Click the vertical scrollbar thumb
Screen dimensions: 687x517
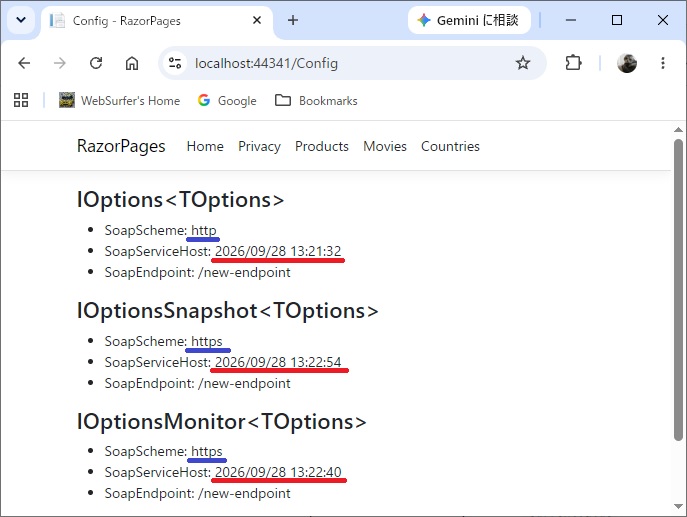pyautogui.click(x=678, y=289)
